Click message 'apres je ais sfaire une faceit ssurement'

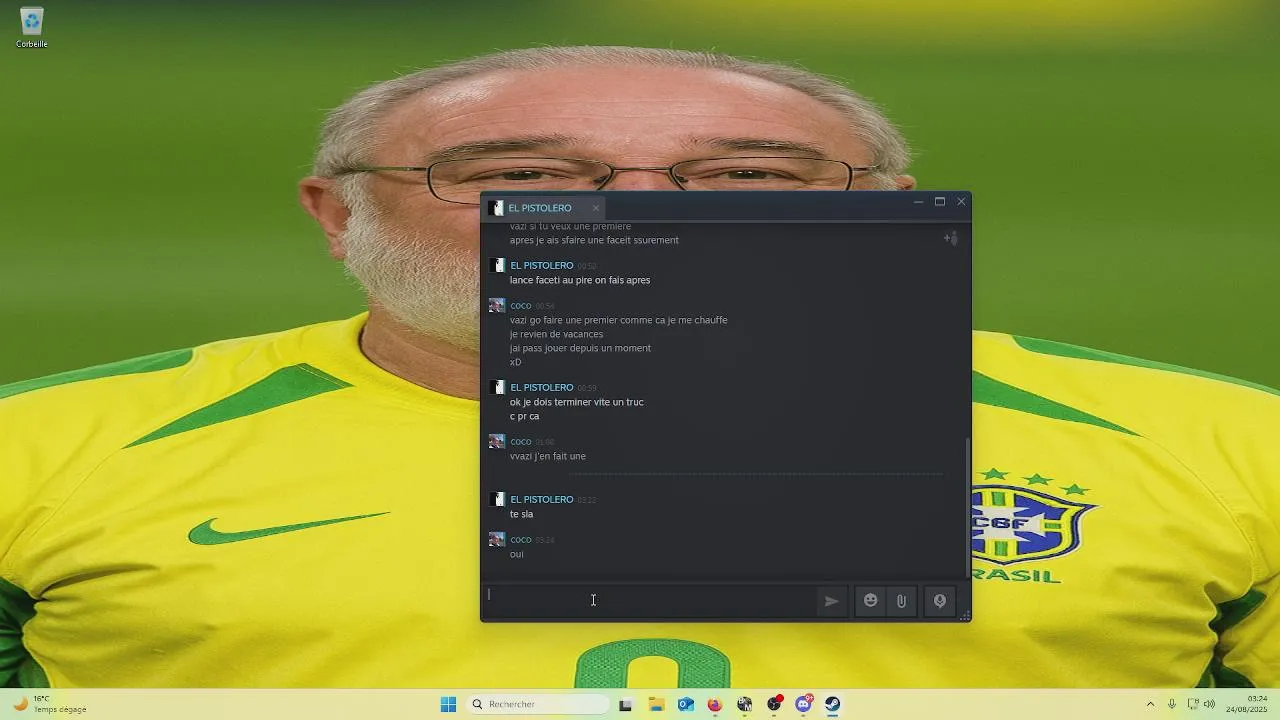pyautogui.click(x=594, y=240)
